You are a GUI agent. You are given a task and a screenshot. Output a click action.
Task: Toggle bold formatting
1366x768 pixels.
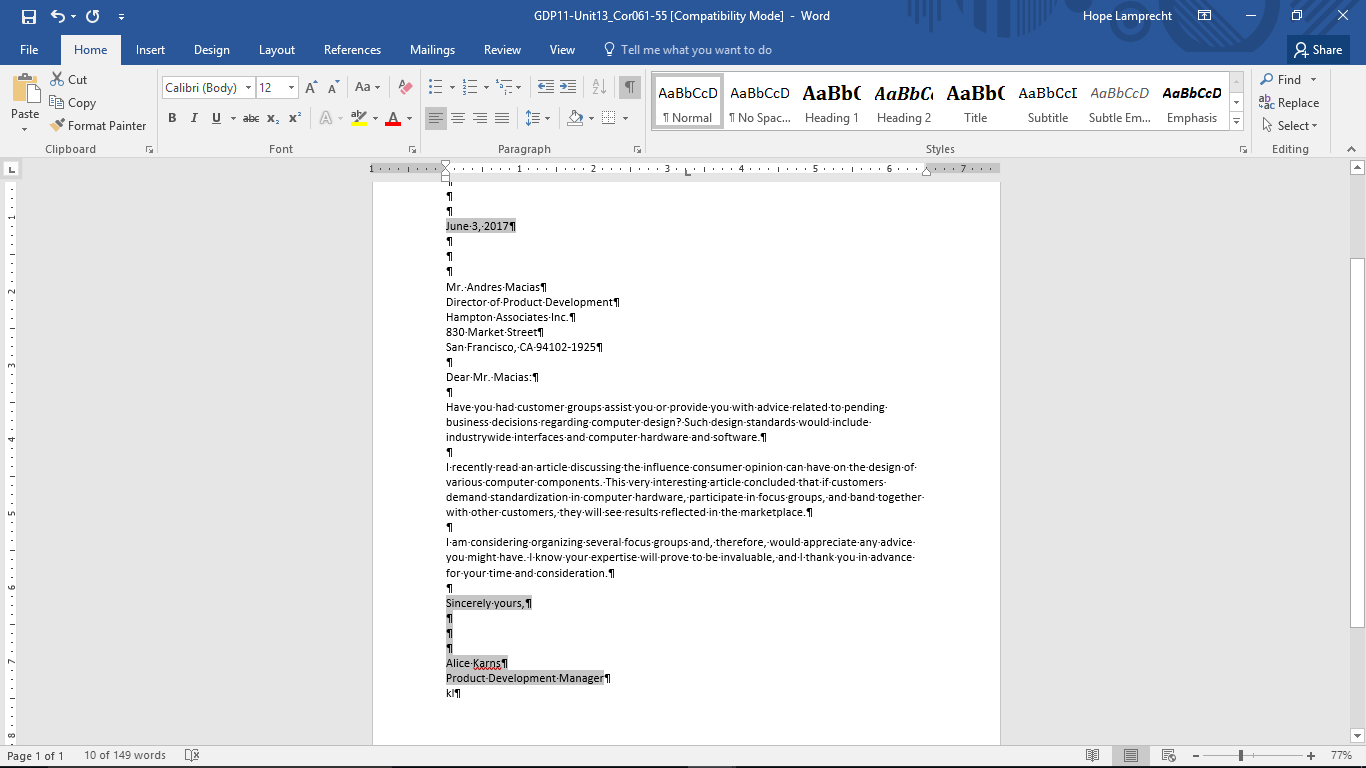172,118
